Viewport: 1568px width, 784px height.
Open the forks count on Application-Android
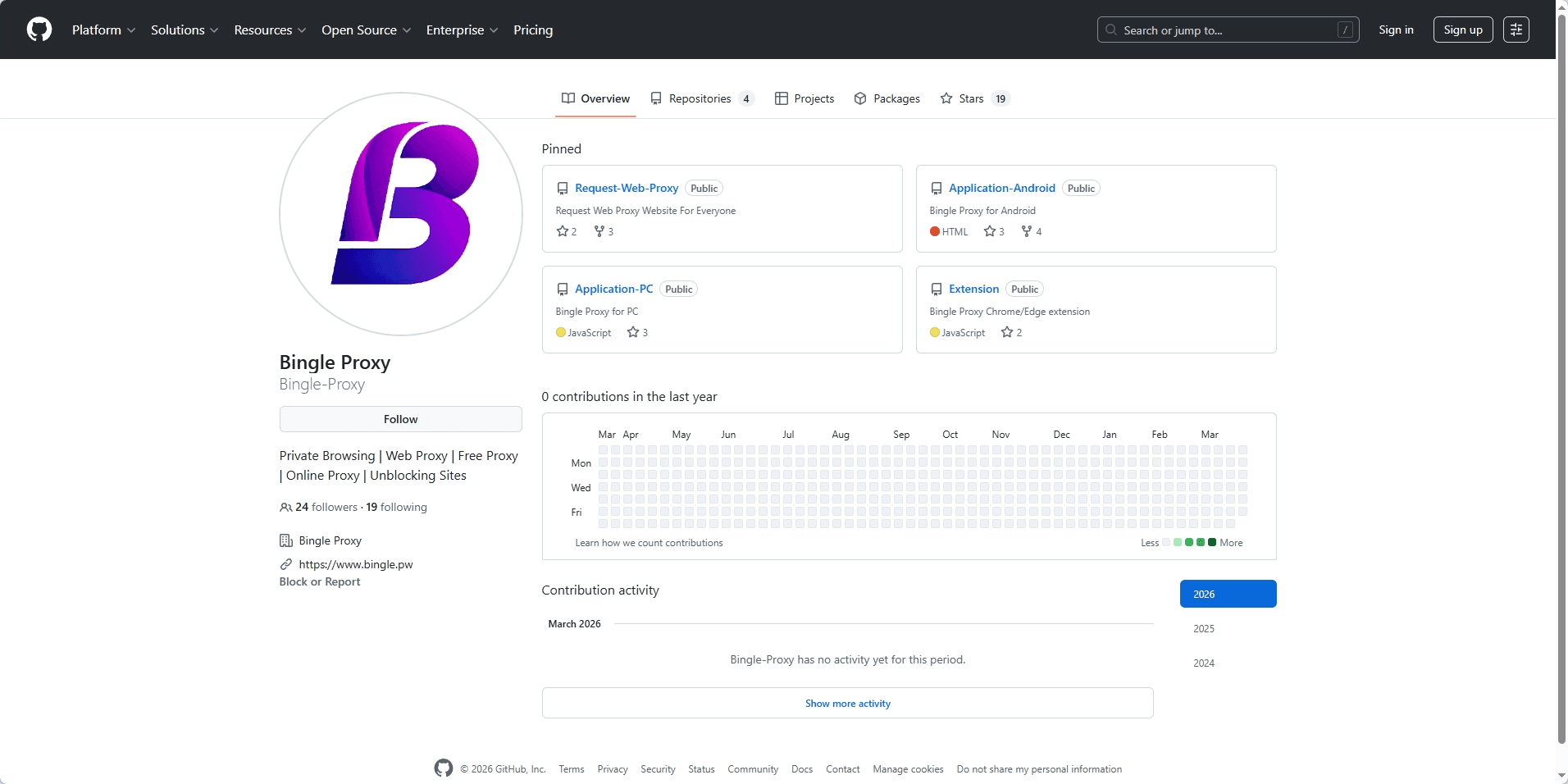(1032, 231)
